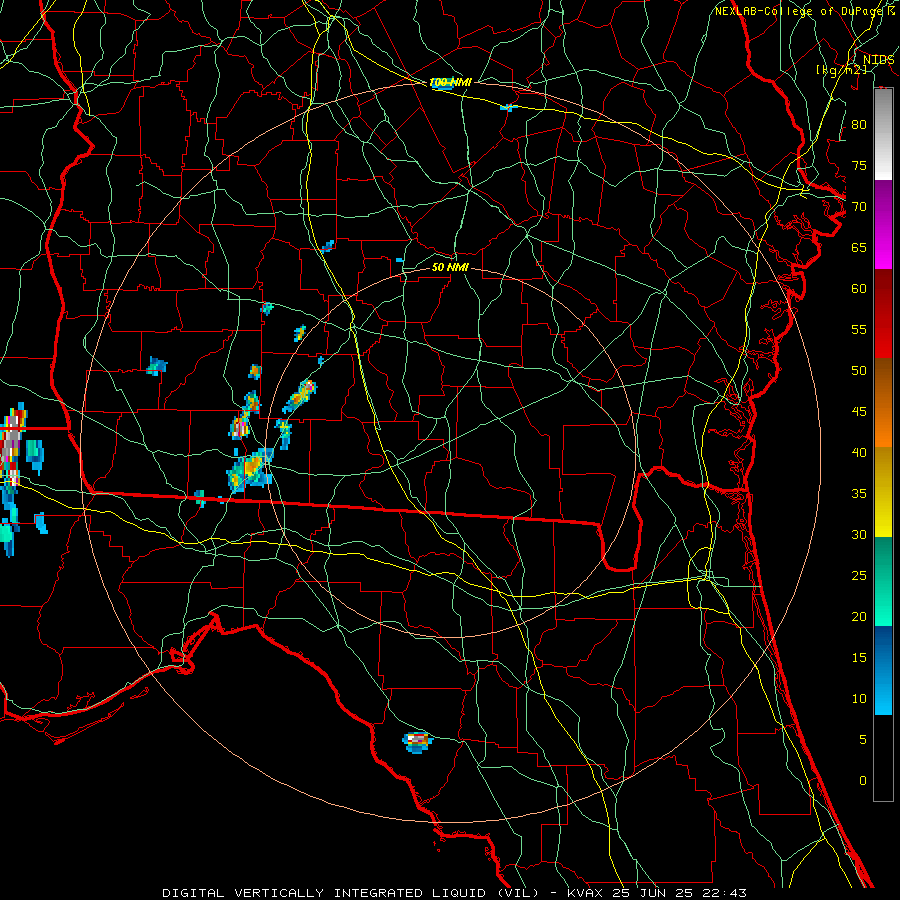Click the scale value 40
The width and height of the screenshot is (900, 900).
[859, 452]
